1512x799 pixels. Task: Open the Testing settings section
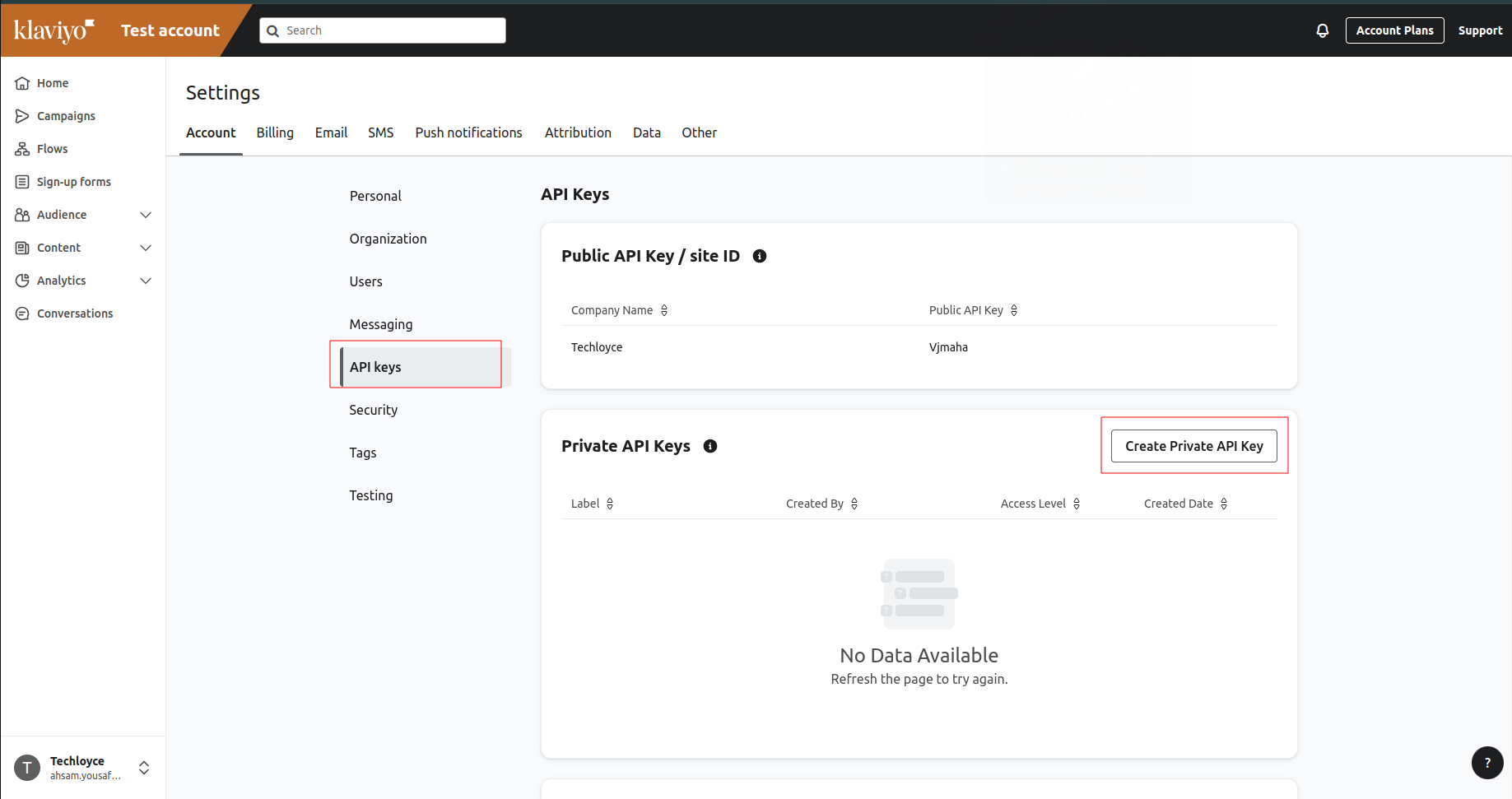click(371, 495)
